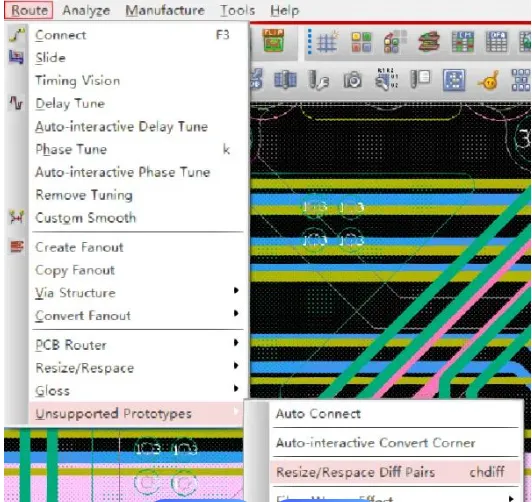The height and width of the screenshot is (502, 532).
Task: Click the camera snapshot icon
Action: click(x=353, y=81)
